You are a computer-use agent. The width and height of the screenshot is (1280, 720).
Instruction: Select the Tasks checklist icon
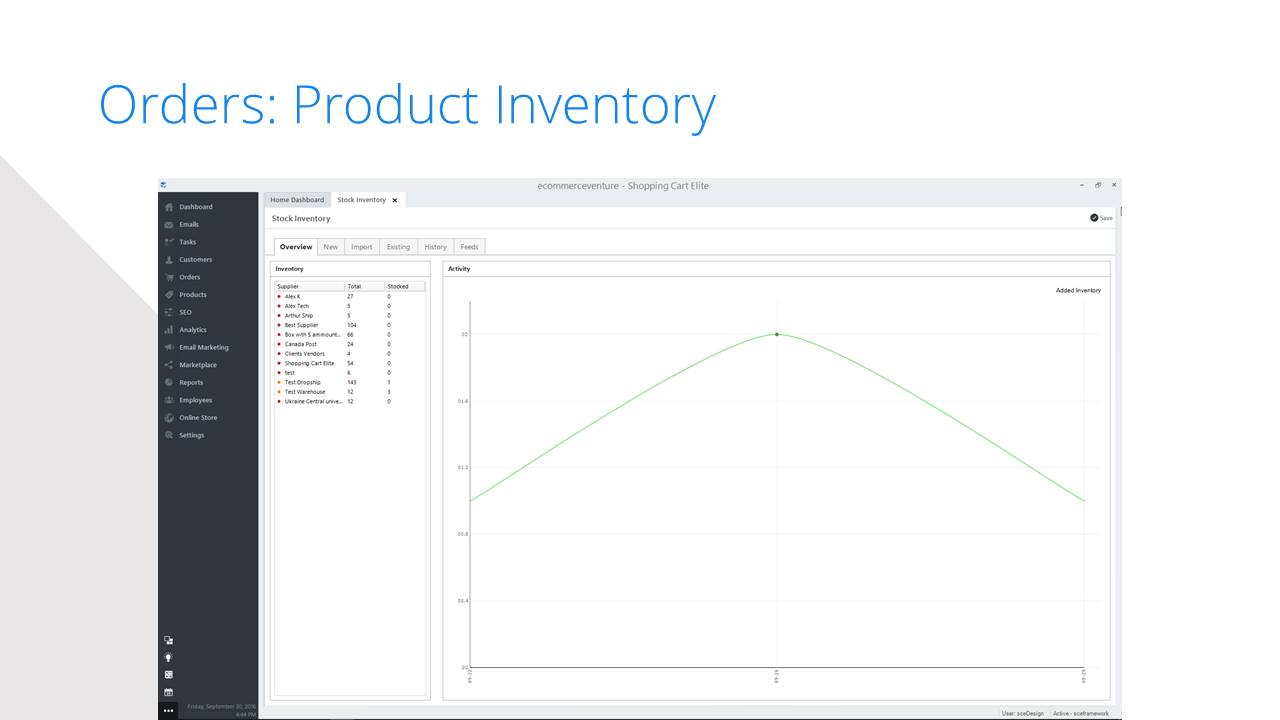(x=169, y=242)
